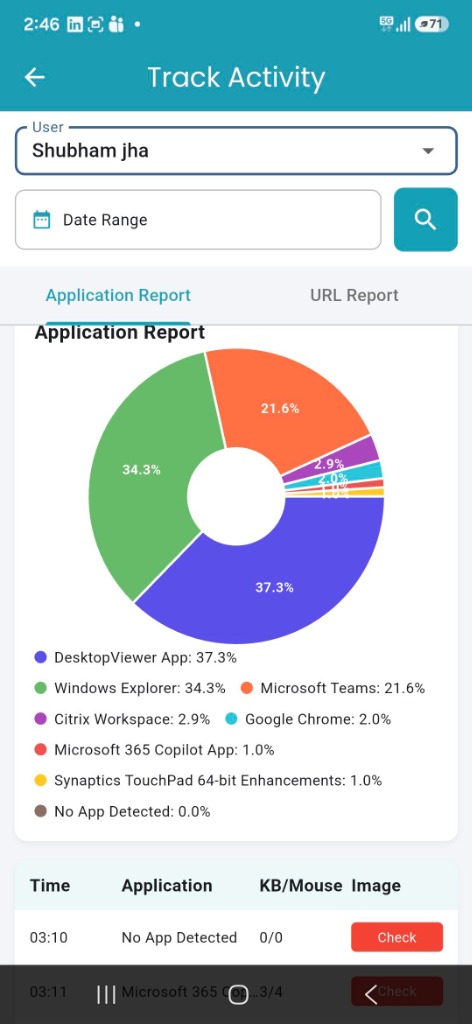
Task: Tap the battery indicator in status bar
Action: (432, 25)
